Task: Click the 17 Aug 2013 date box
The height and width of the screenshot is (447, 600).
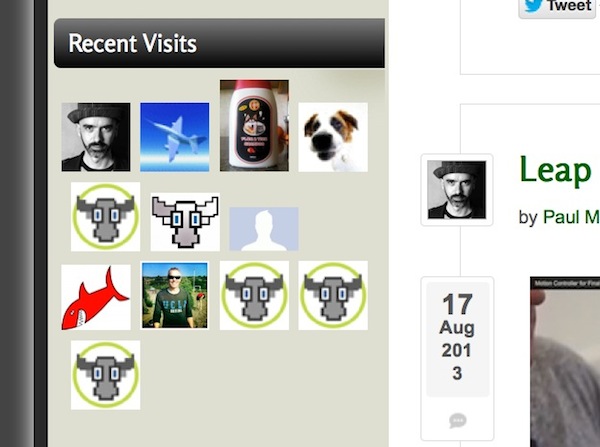Action: coord(458,339)
